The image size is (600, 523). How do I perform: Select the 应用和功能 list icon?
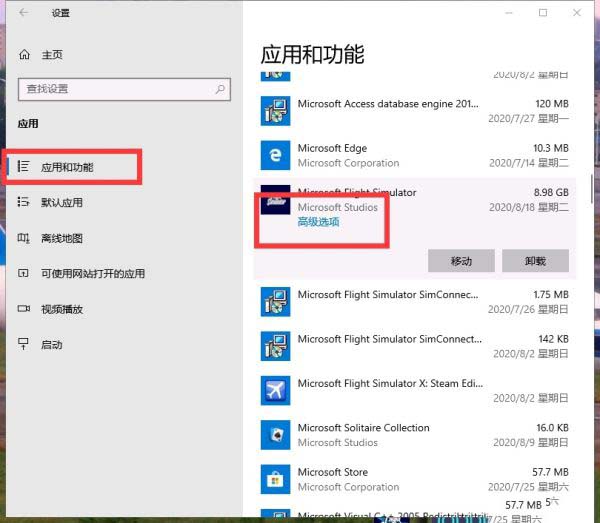[23, 166]
